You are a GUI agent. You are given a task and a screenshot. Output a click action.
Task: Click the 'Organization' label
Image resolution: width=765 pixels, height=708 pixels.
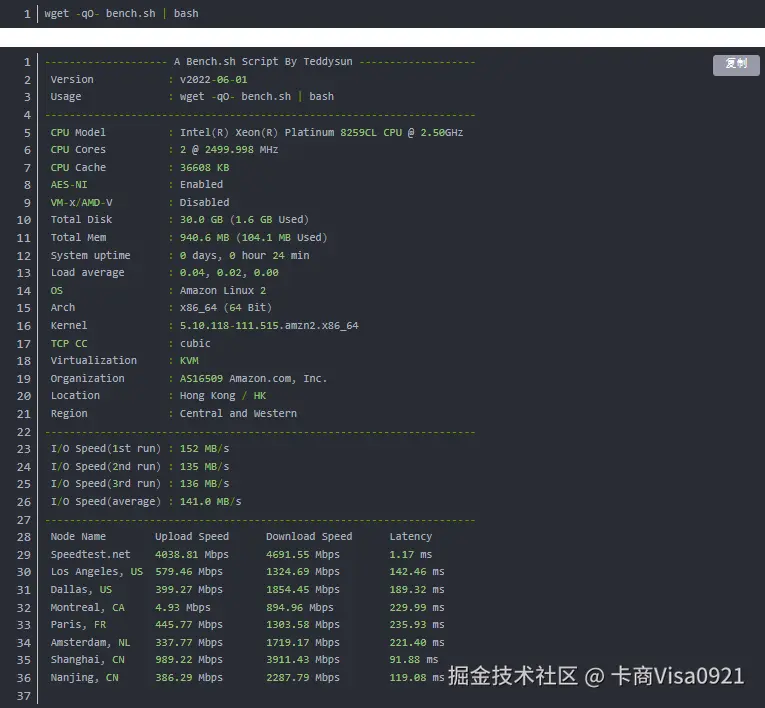[x=87, y=379]
